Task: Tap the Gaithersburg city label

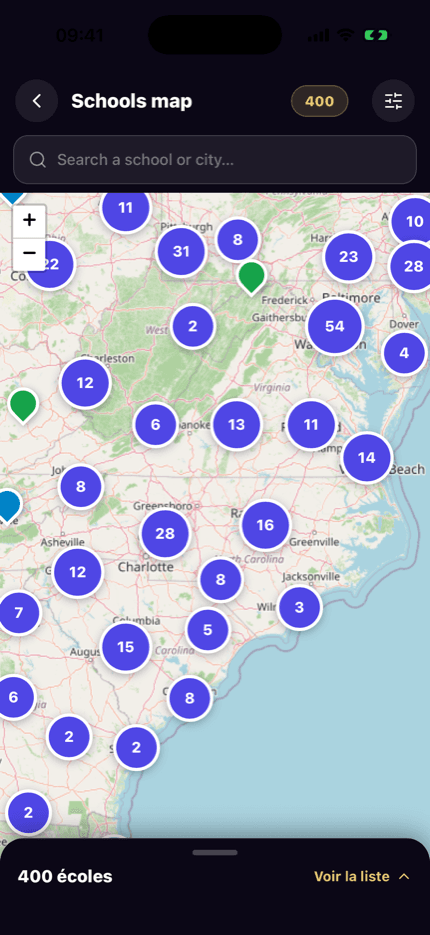Action: coord(278,317)
